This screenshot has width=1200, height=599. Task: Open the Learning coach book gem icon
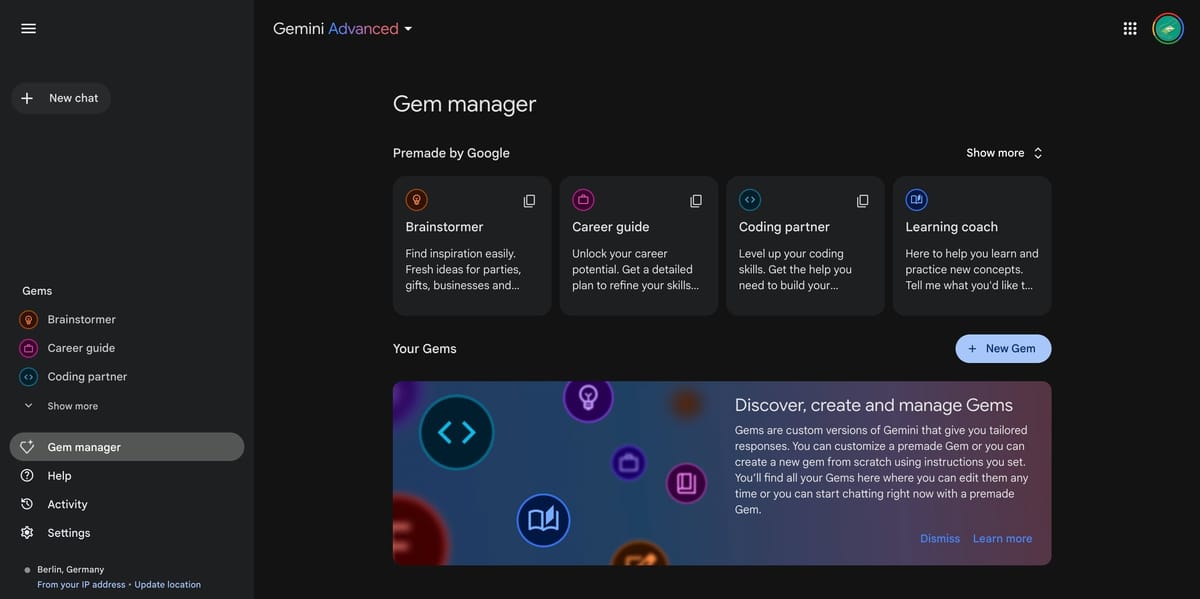pyautogui.click(x=917, y=199)
